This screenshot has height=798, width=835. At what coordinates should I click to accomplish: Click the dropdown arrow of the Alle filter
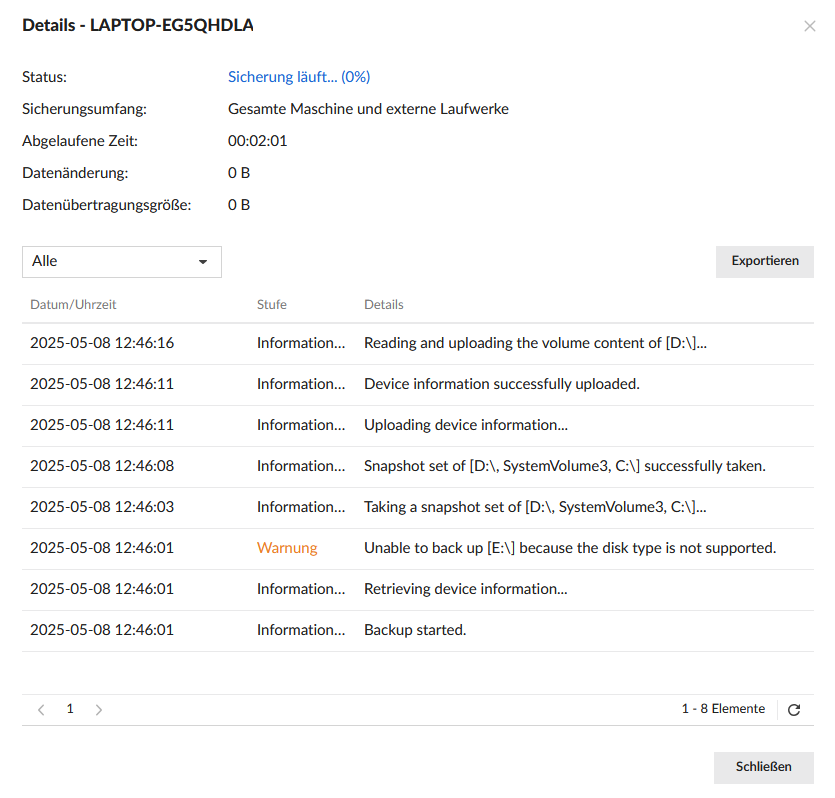tap(203, 262)
